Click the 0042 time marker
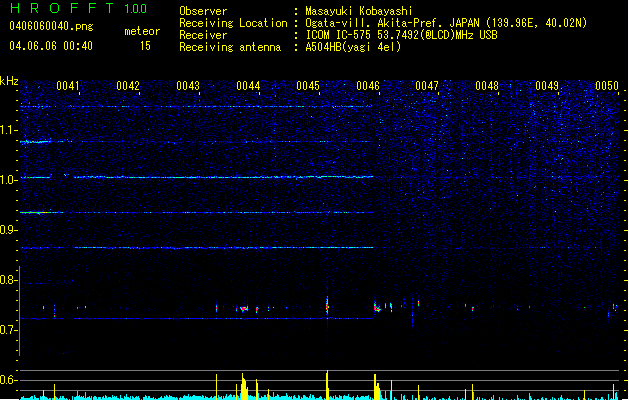 point(128,86)
